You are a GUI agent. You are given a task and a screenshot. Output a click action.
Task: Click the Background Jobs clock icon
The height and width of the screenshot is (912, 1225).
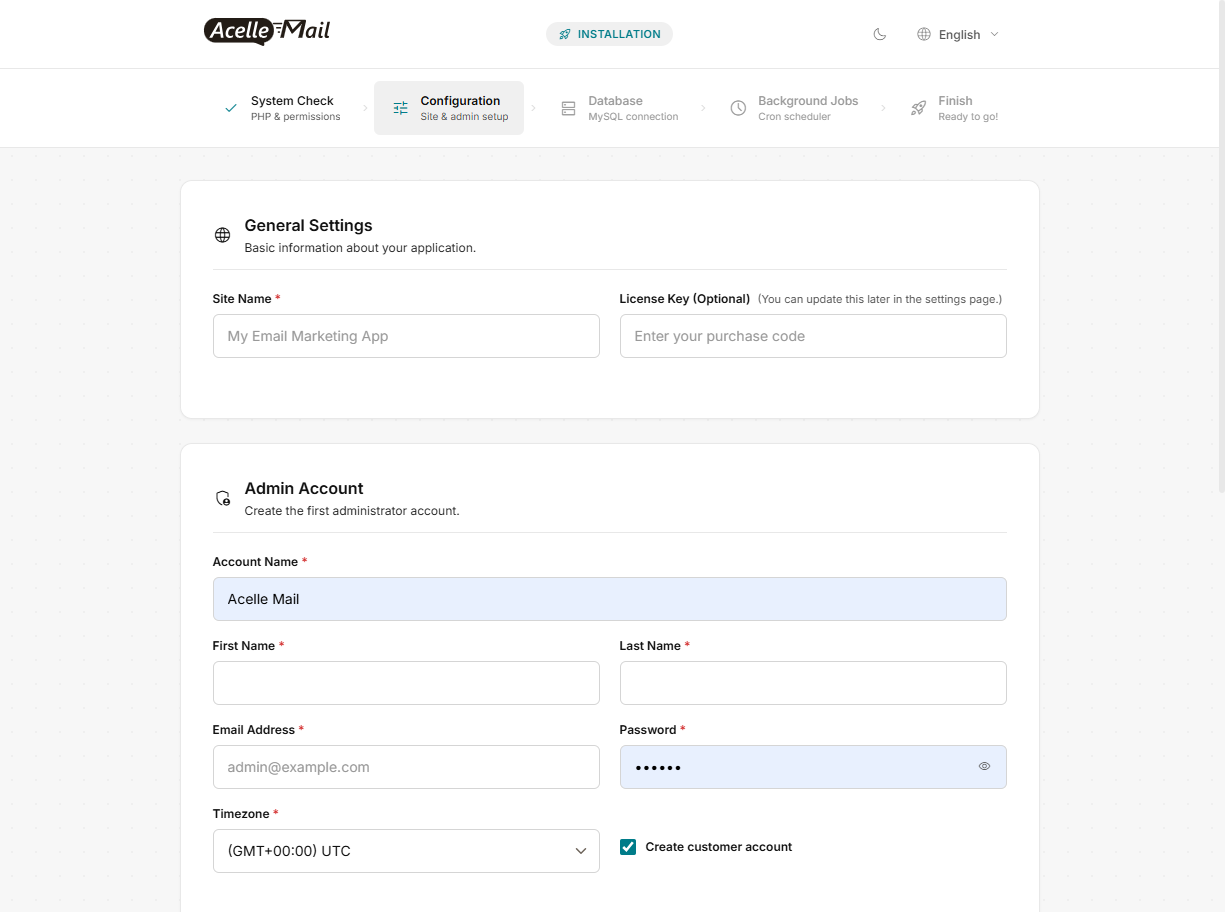pyautogui.click(x=738, y=108)
